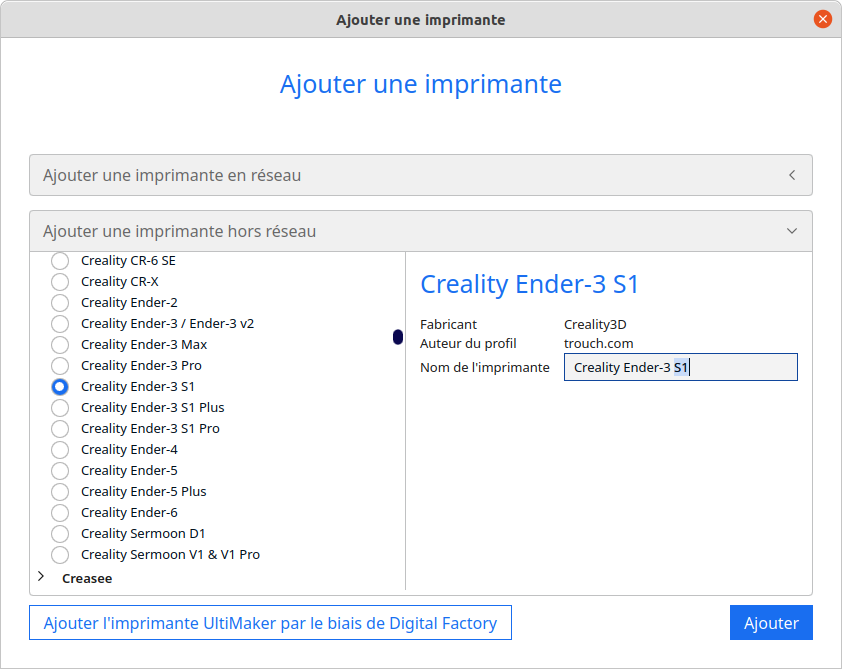
Task: Select the Creality Ender-2 radio button
Action: (x=60, y=303)
